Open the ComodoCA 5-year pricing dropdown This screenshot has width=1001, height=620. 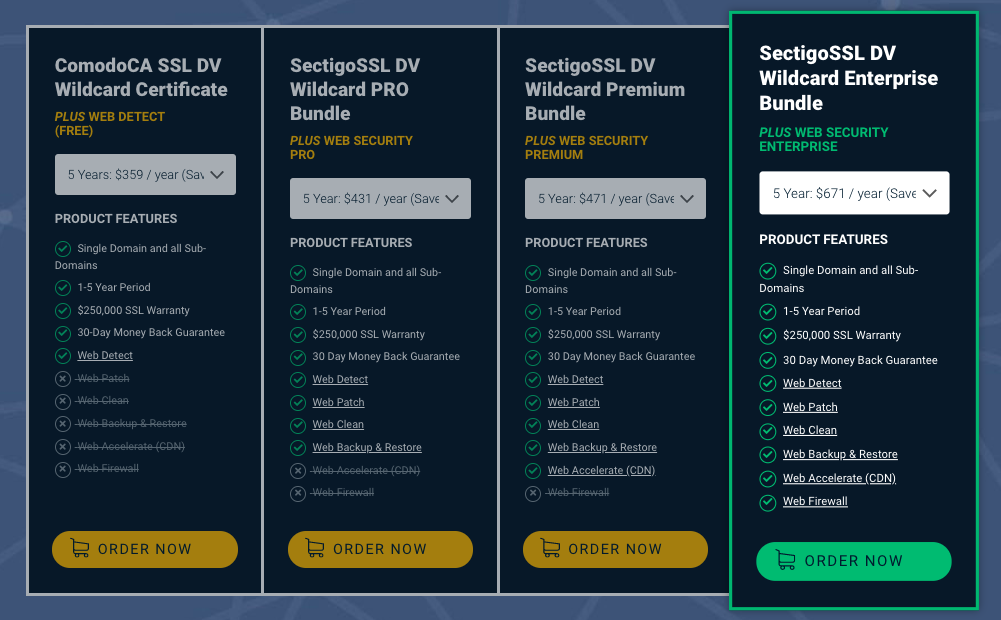pos(145,174)
